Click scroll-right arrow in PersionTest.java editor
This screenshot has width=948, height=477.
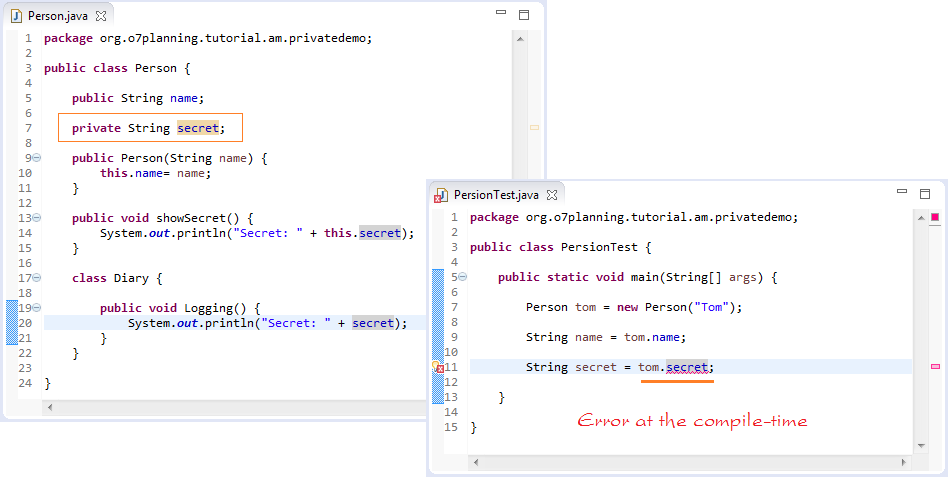click(904, 462)
